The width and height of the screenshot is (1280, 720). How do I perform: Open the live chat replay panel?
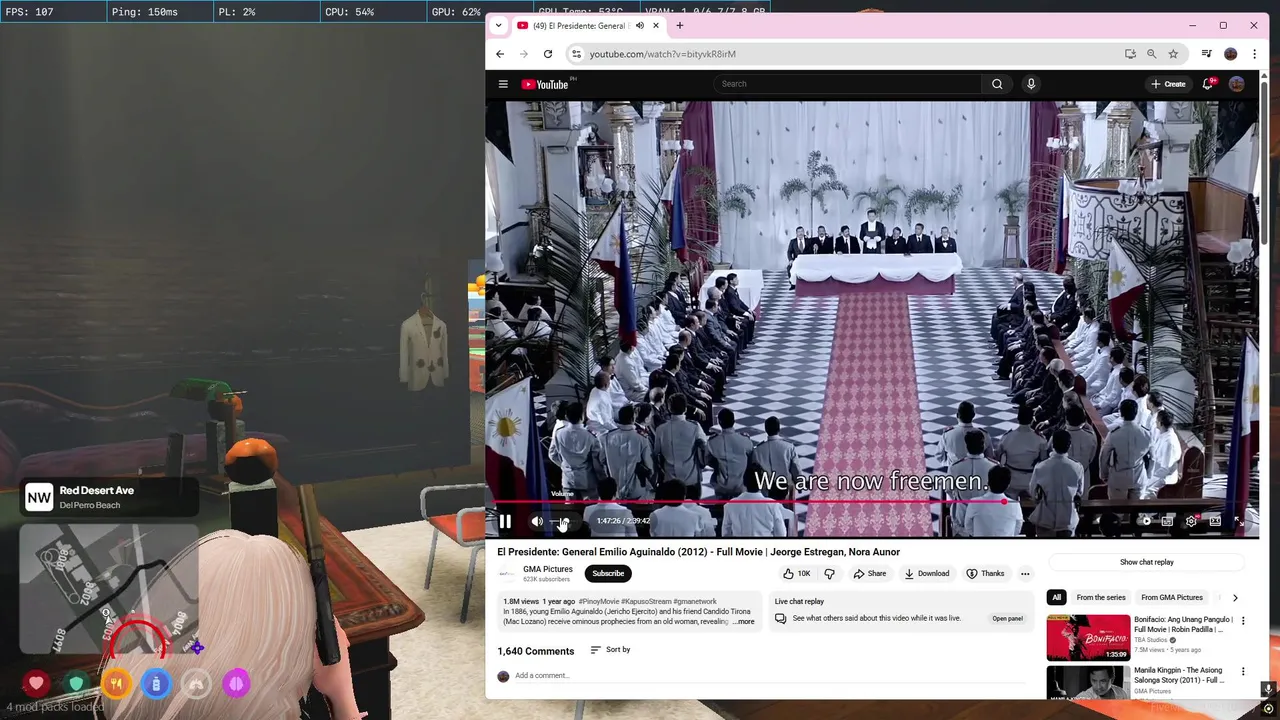(1007, 619)
